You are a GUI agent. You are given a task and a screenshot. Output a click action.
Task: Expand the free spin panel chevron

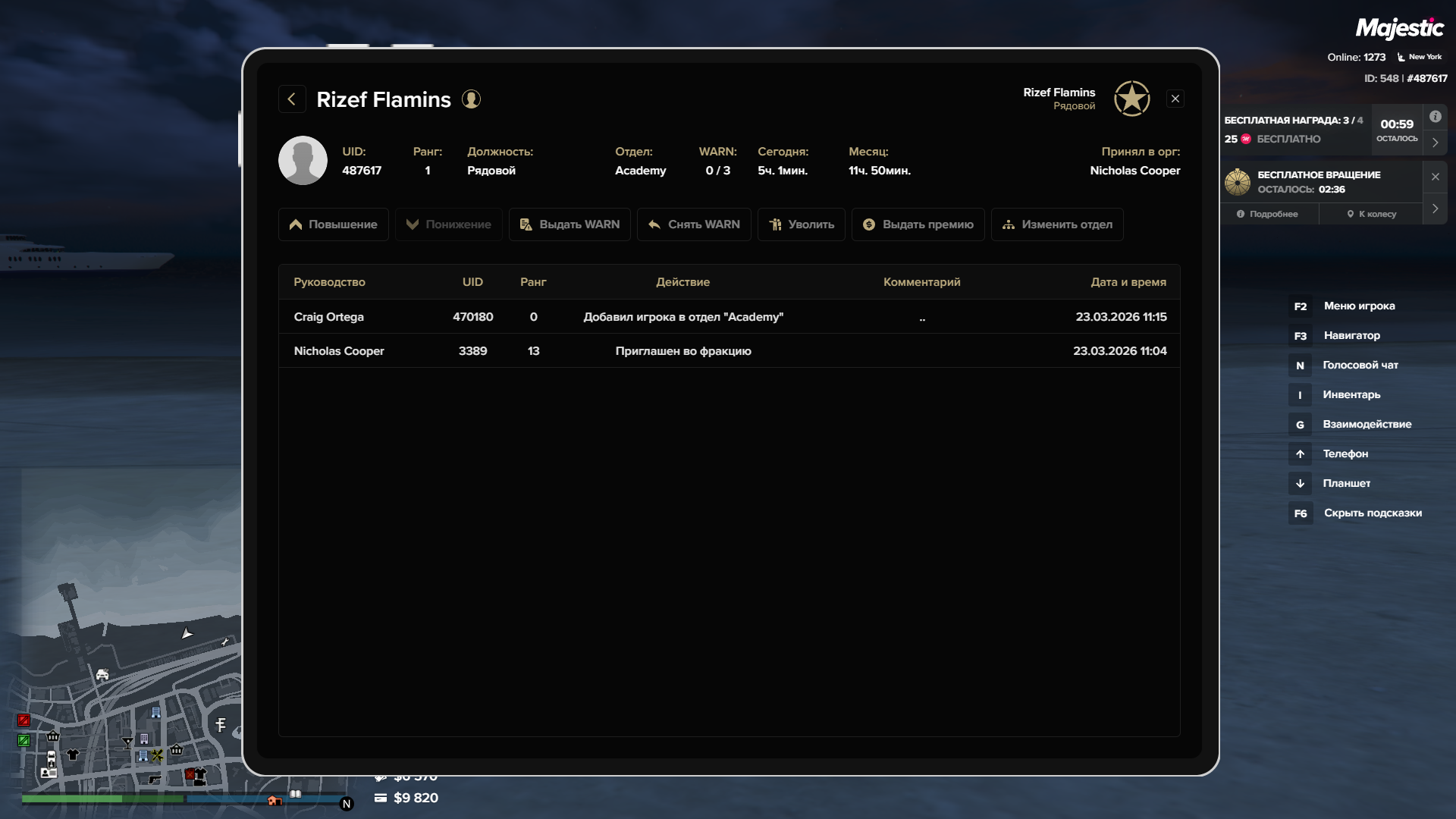point(1435,209)
